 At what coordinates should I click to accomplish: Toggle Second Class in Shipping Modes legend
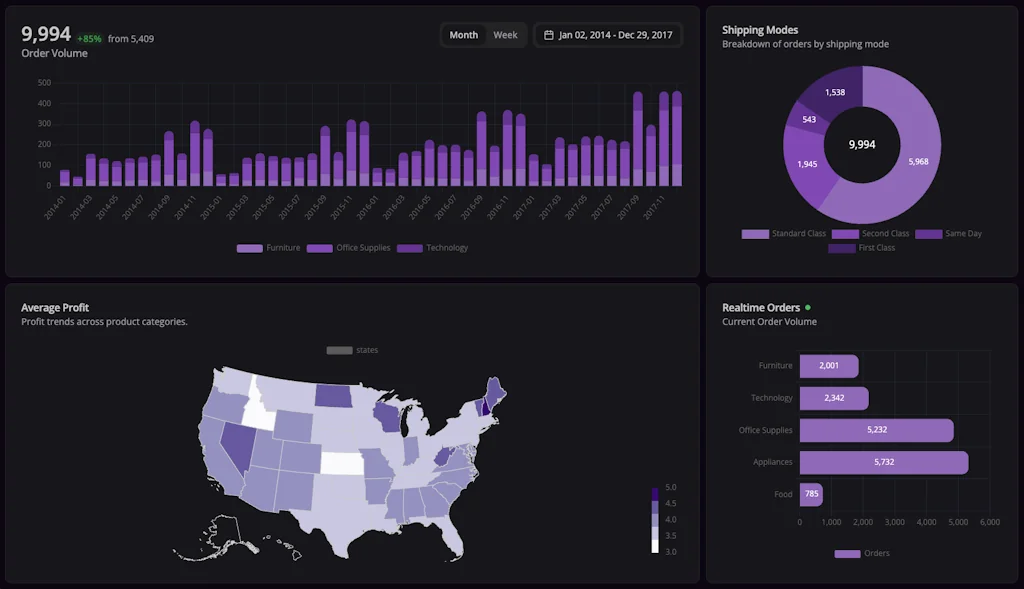pos(845,234)
